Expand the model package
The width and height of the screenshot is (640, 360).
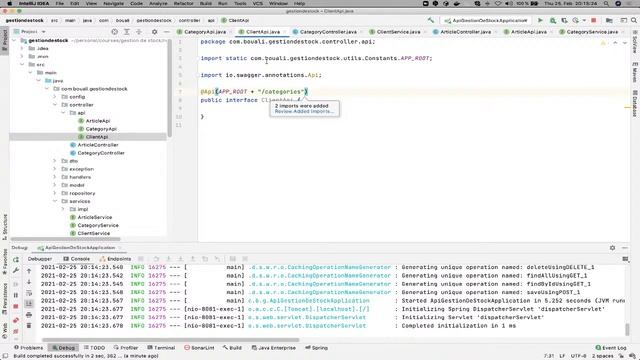[55, 185]
